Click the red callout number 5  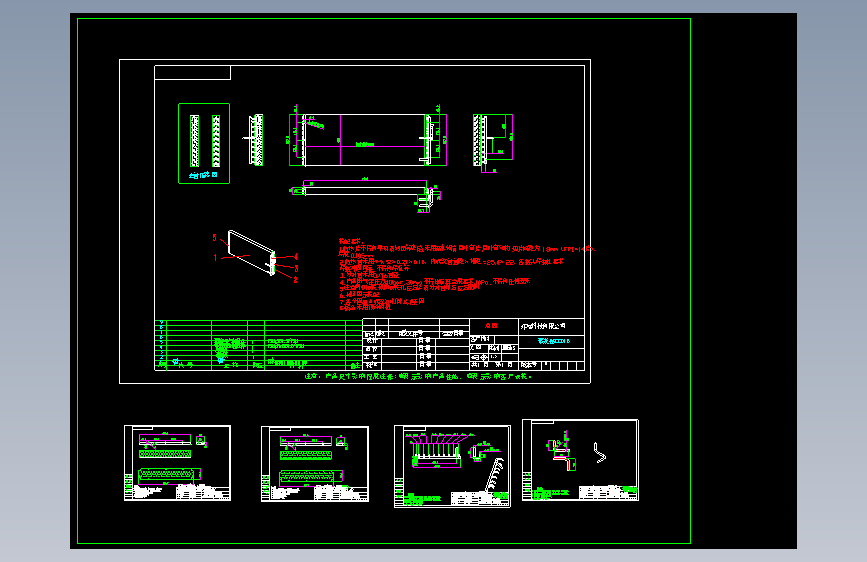(215, 238)
